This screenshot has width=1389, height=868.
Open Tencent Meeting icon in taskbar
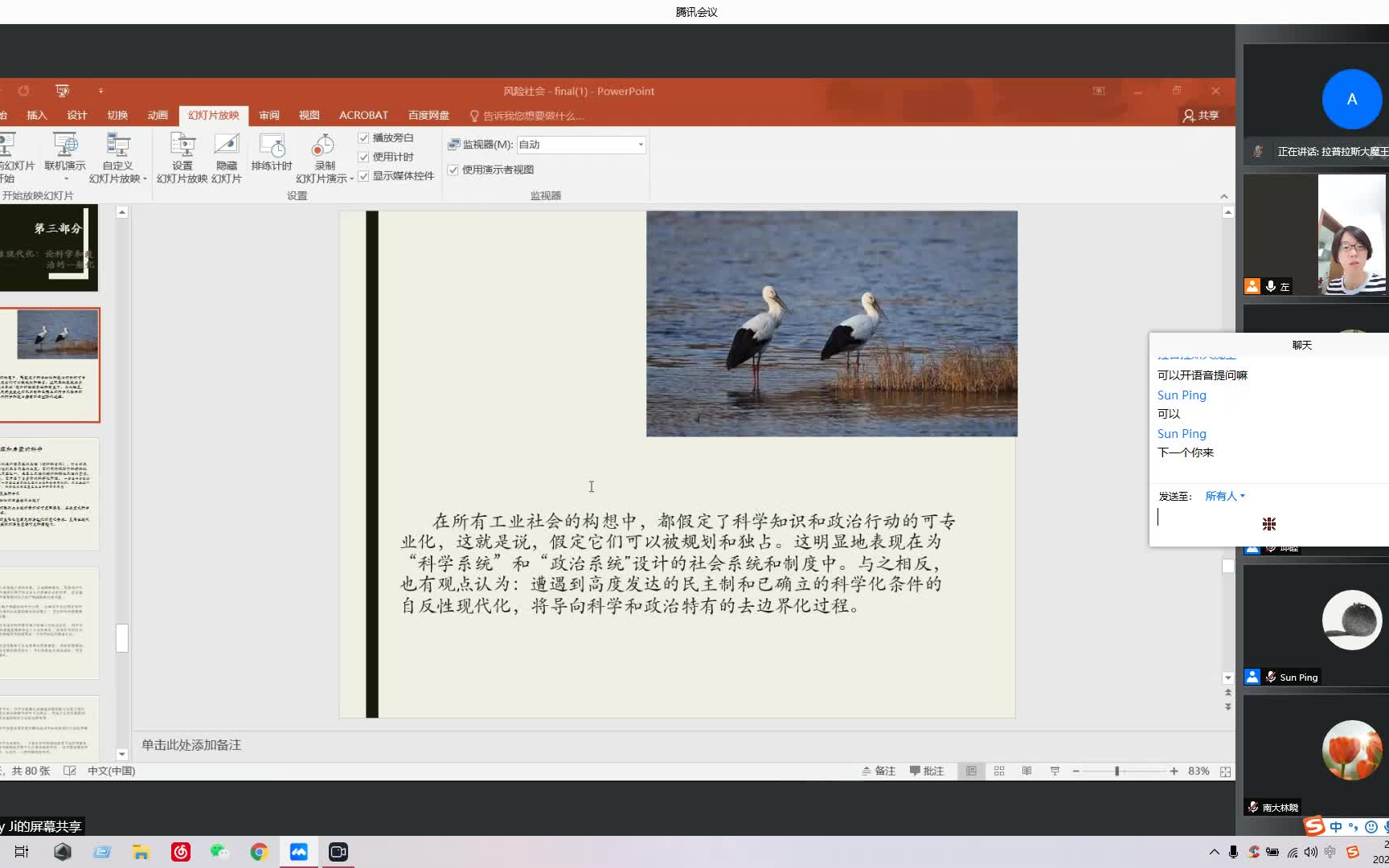pos(299,852)
